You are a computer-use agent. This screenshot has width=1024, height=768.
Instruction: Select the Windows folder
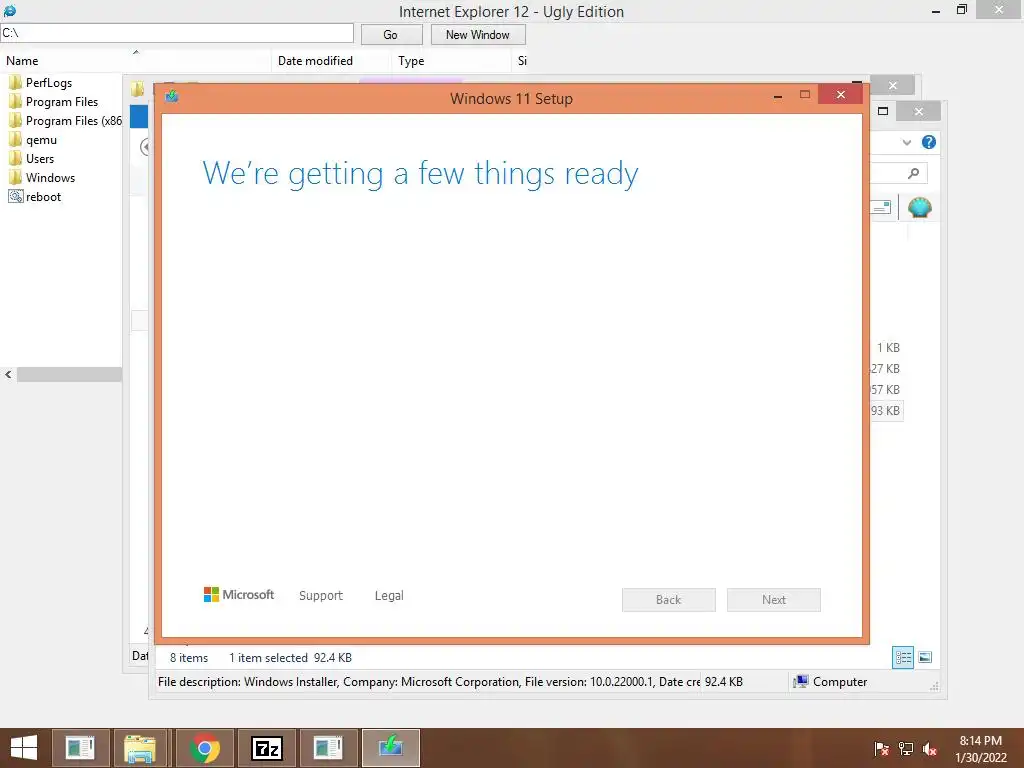coord(50,178)
